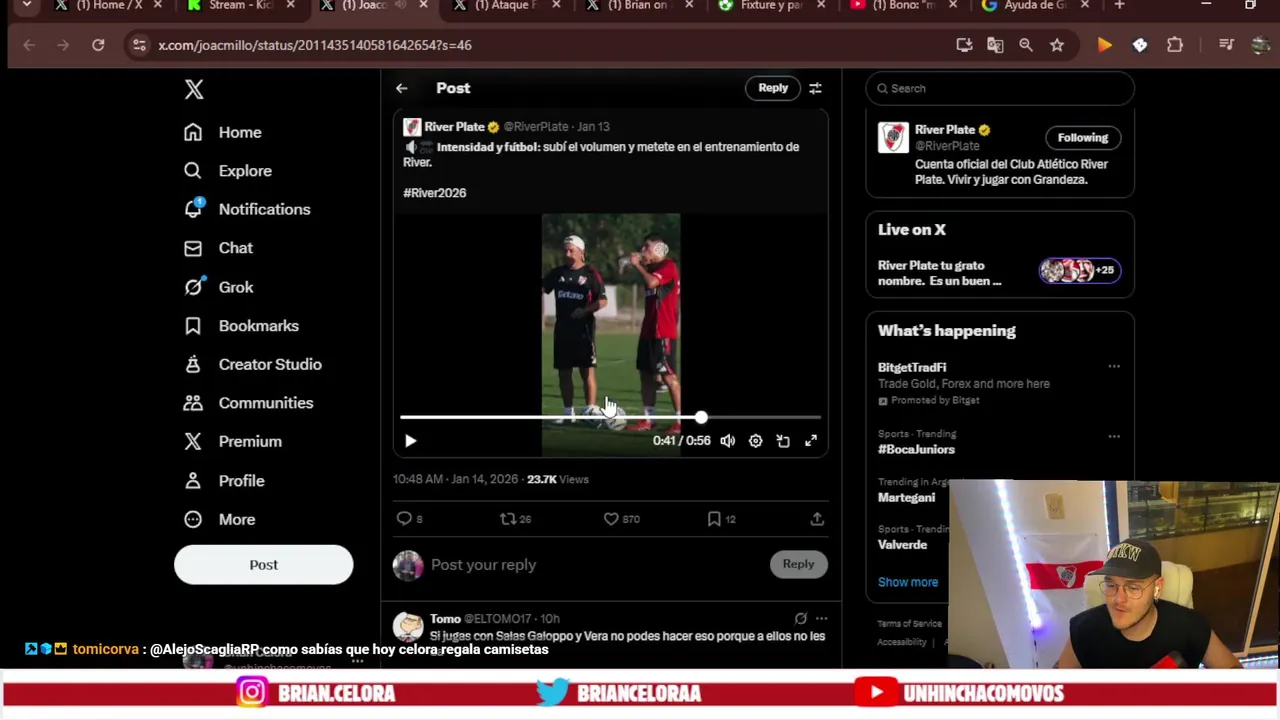This screenshot has height=720, width=1280.
Task: Open the Martegani trend
Action: point(907,498)
